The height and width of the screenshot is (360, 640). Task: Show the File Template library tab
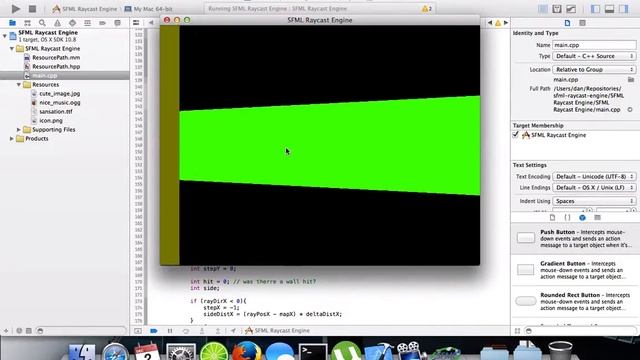tap(552, 218)
